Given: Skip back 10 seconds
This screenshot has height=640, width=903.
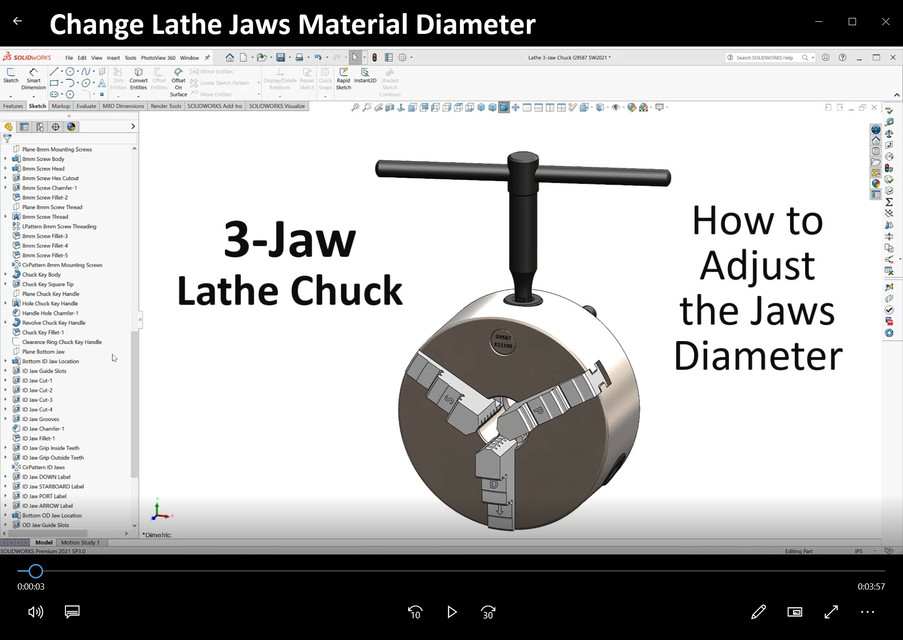Looking at the screenshot, I should click(x=415, y=611).
